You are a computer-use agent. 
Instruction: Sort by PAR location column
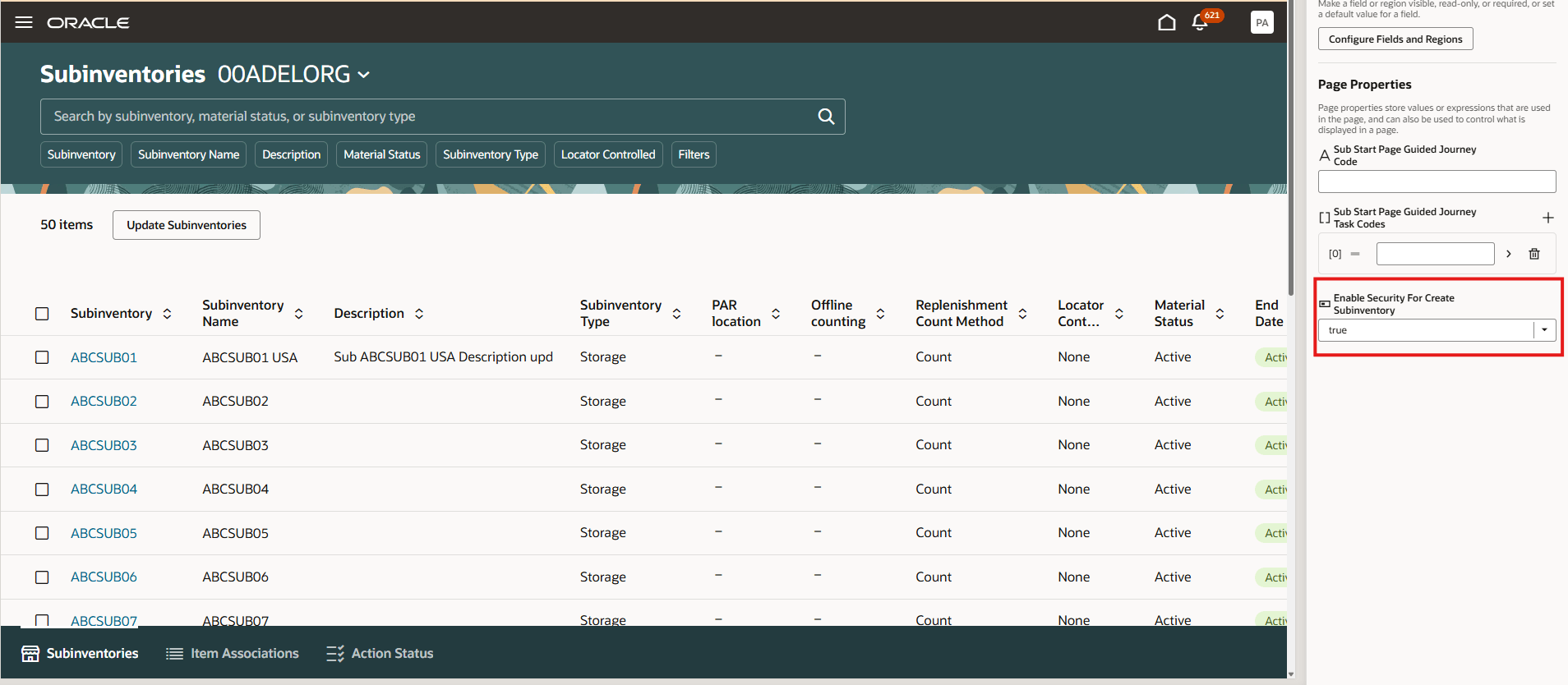[x=776, y=314]
